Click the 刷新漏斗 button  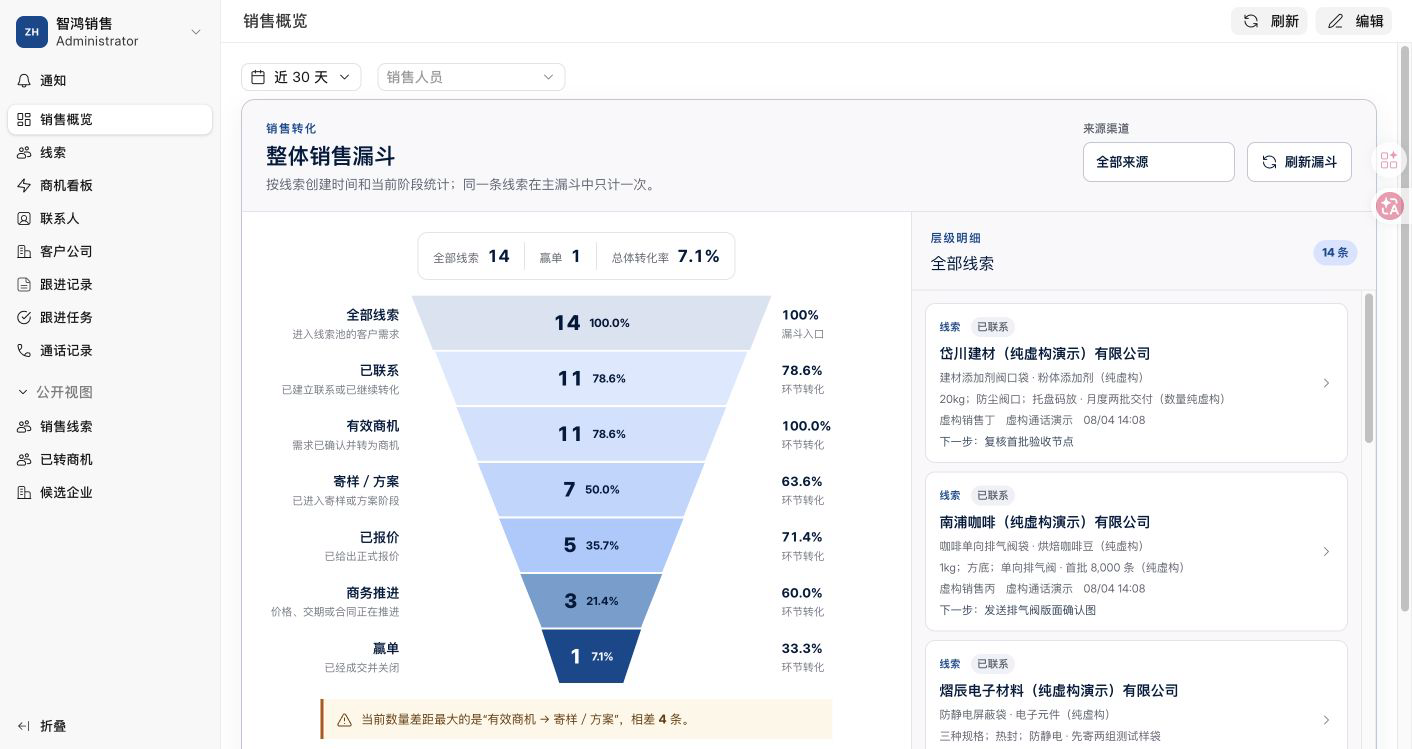1299,162
